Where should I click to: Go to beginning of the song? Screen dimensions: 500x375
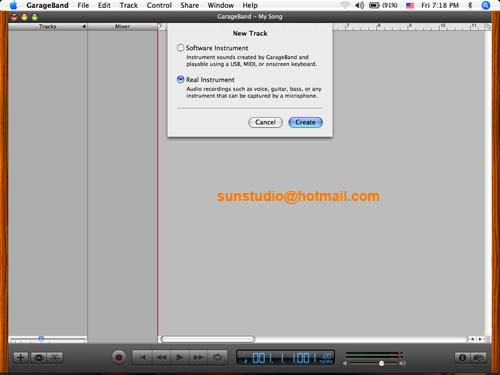pos(142,358)
